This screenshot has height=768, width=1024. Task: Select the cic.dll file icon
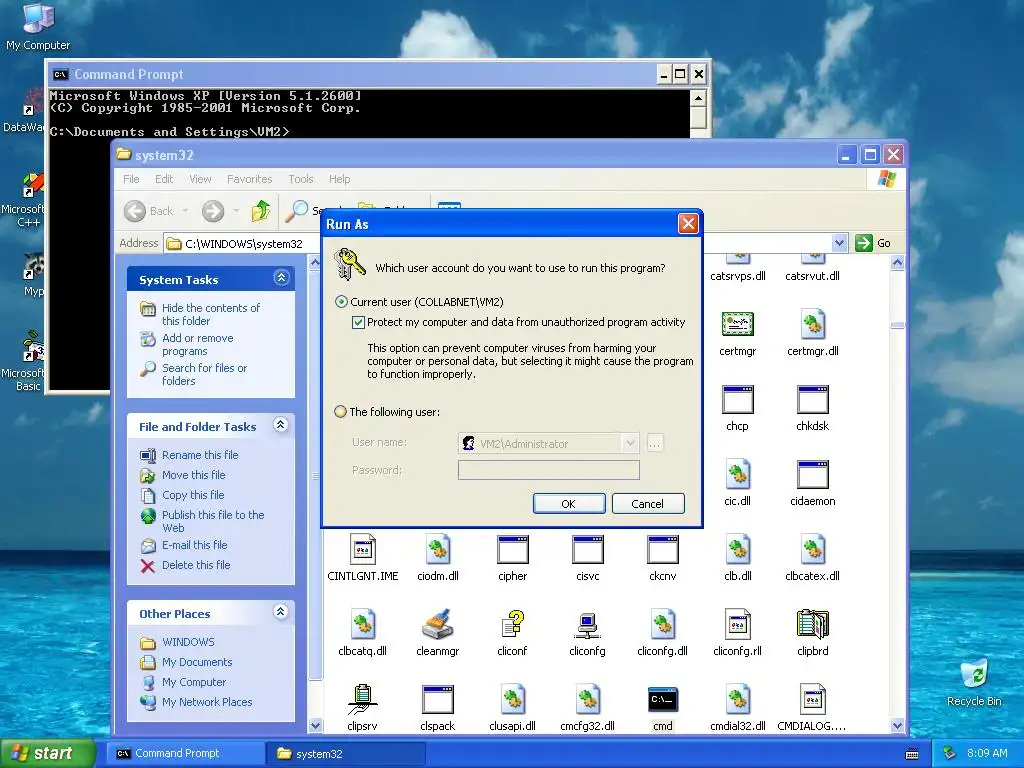pos(737,475)
